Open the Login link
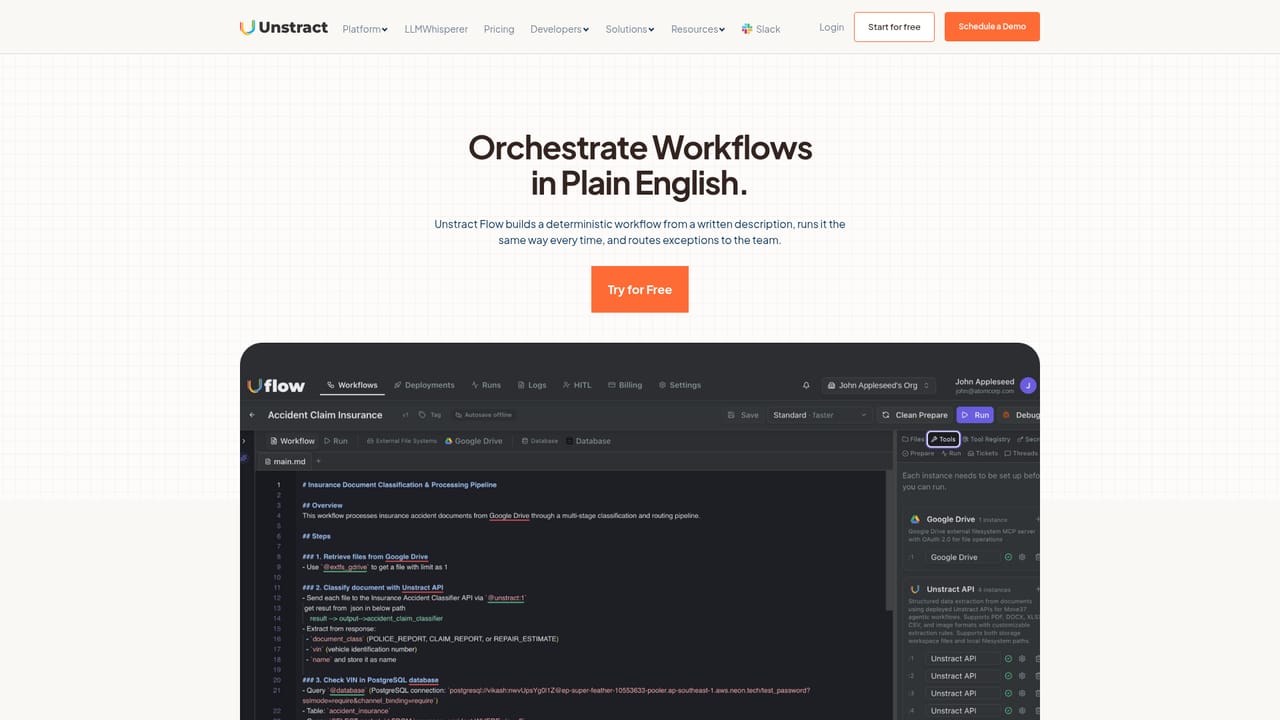This screenshot has height=720, width=1280. (x=832, y=27)
